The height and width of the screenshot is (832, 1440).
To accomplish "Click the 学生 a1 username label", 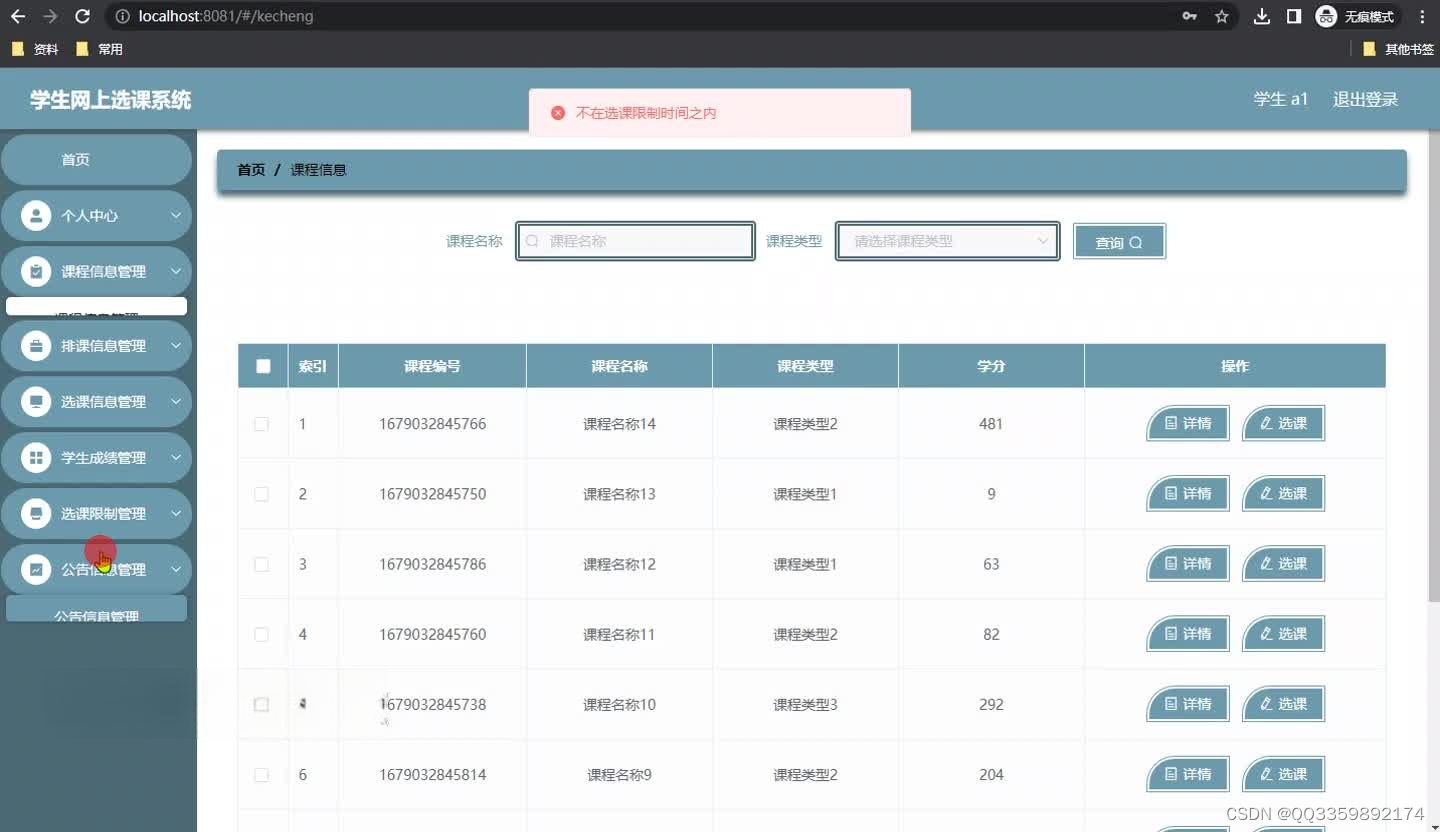I will tap(1281, 99).
